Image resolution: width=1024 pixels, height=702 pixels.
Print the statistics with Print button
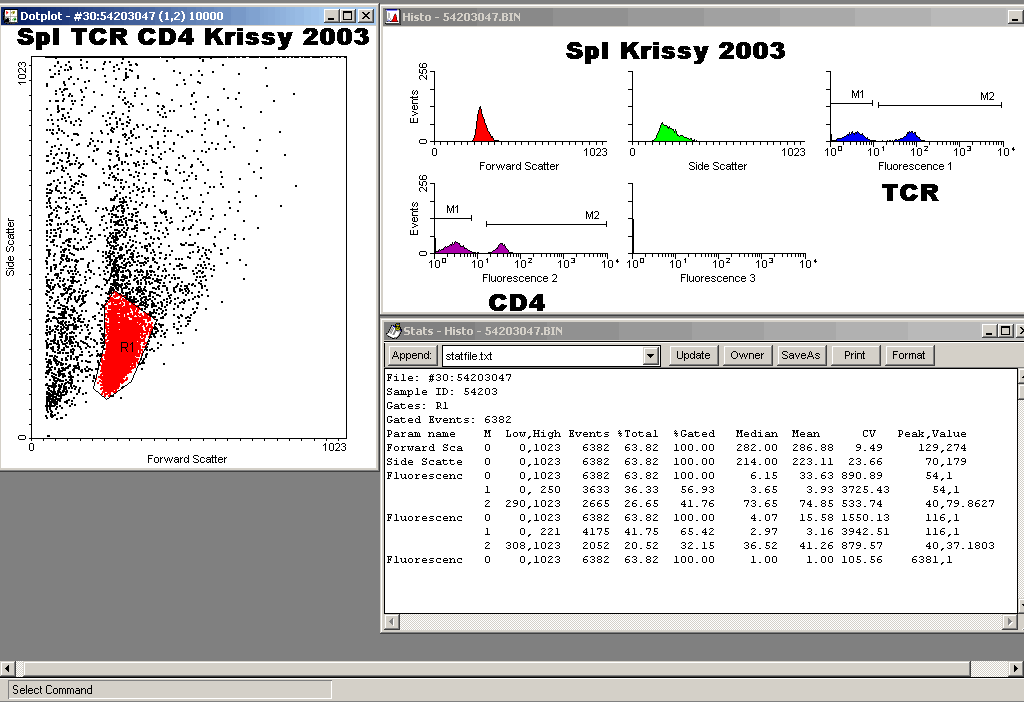point(854,355)
